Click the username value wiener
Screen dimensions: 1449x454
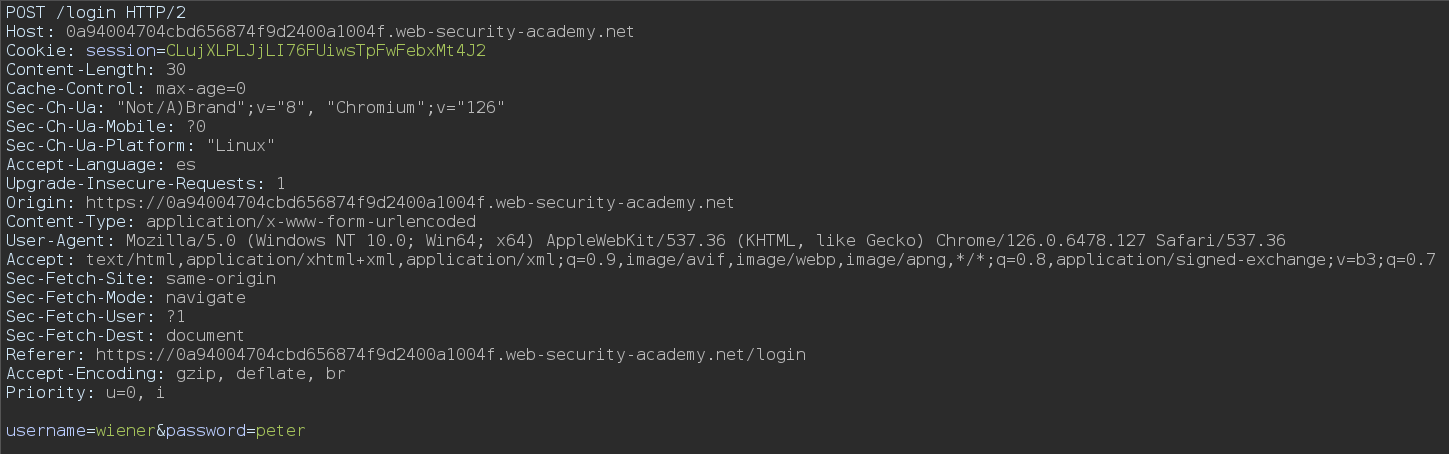(126, 431)
